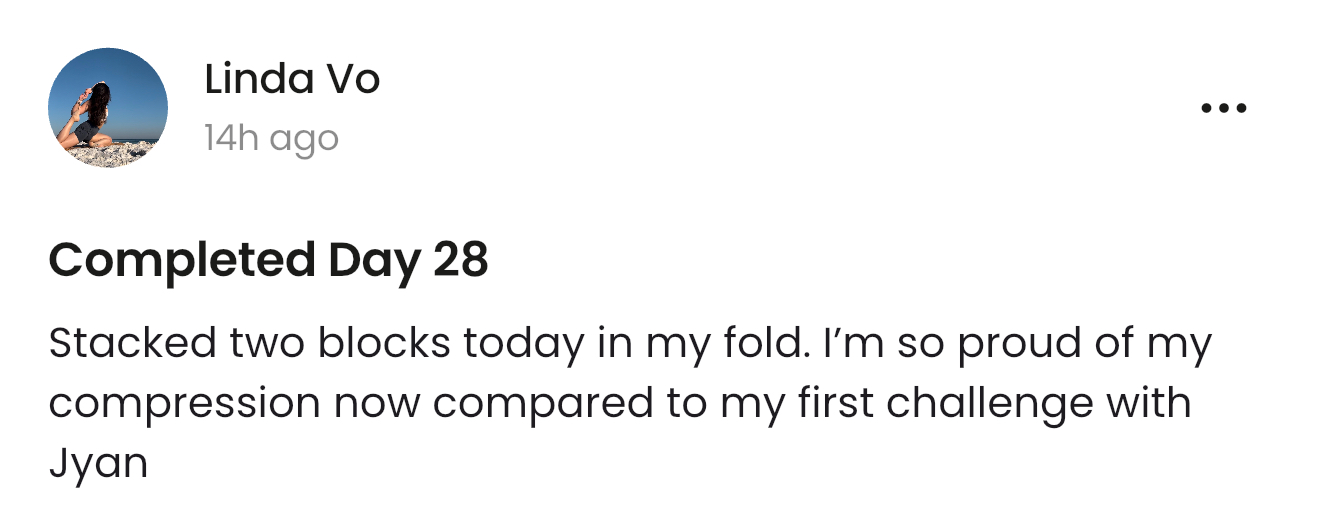Click the "14h ago" timestamp
This screenshot has width=1320, height=529.
pos(271,138)
